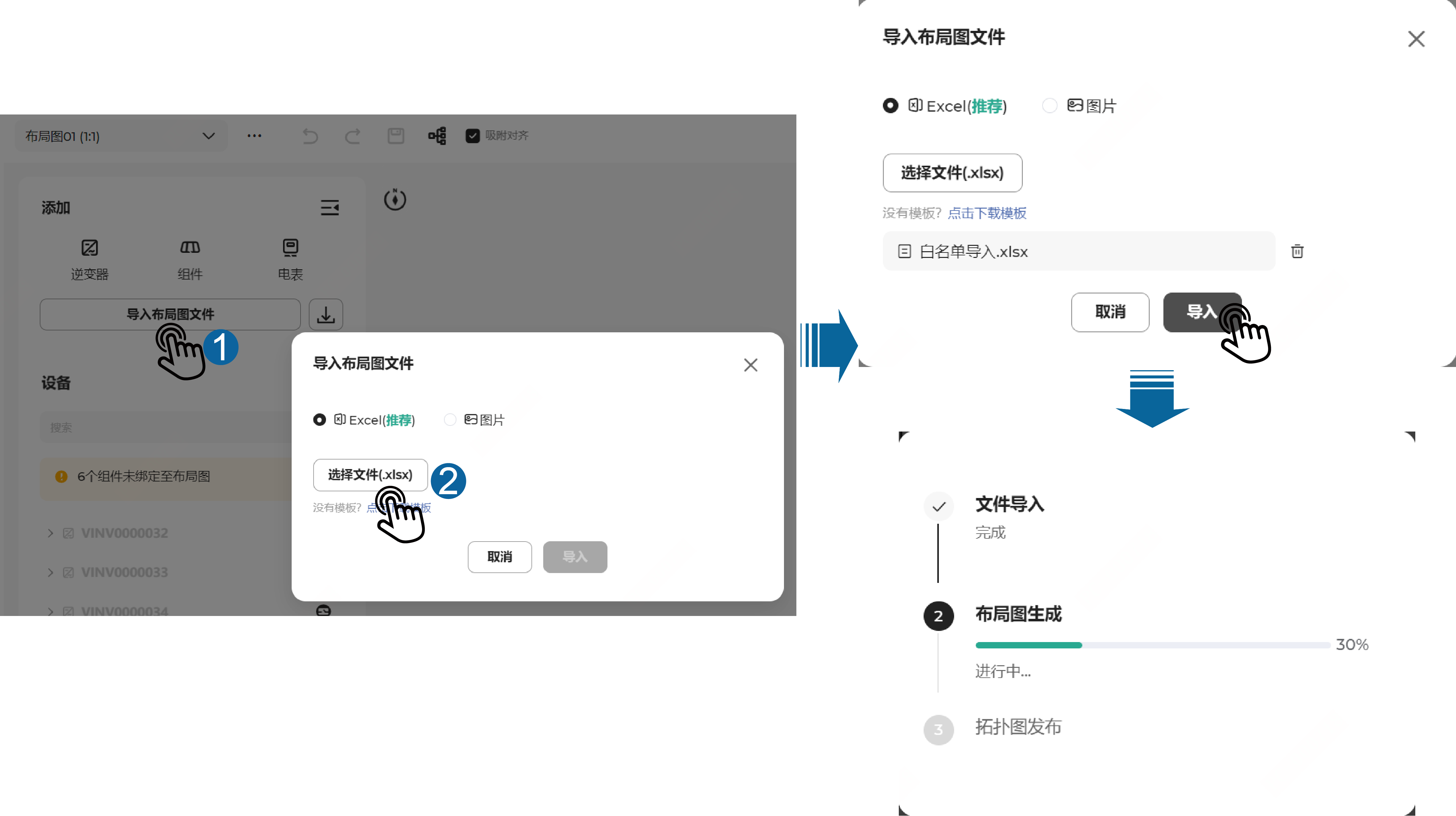Select Excel(推荐) radio in lower dialog
The height and width of the screenshot is (816, 1456).
[319, 419]
